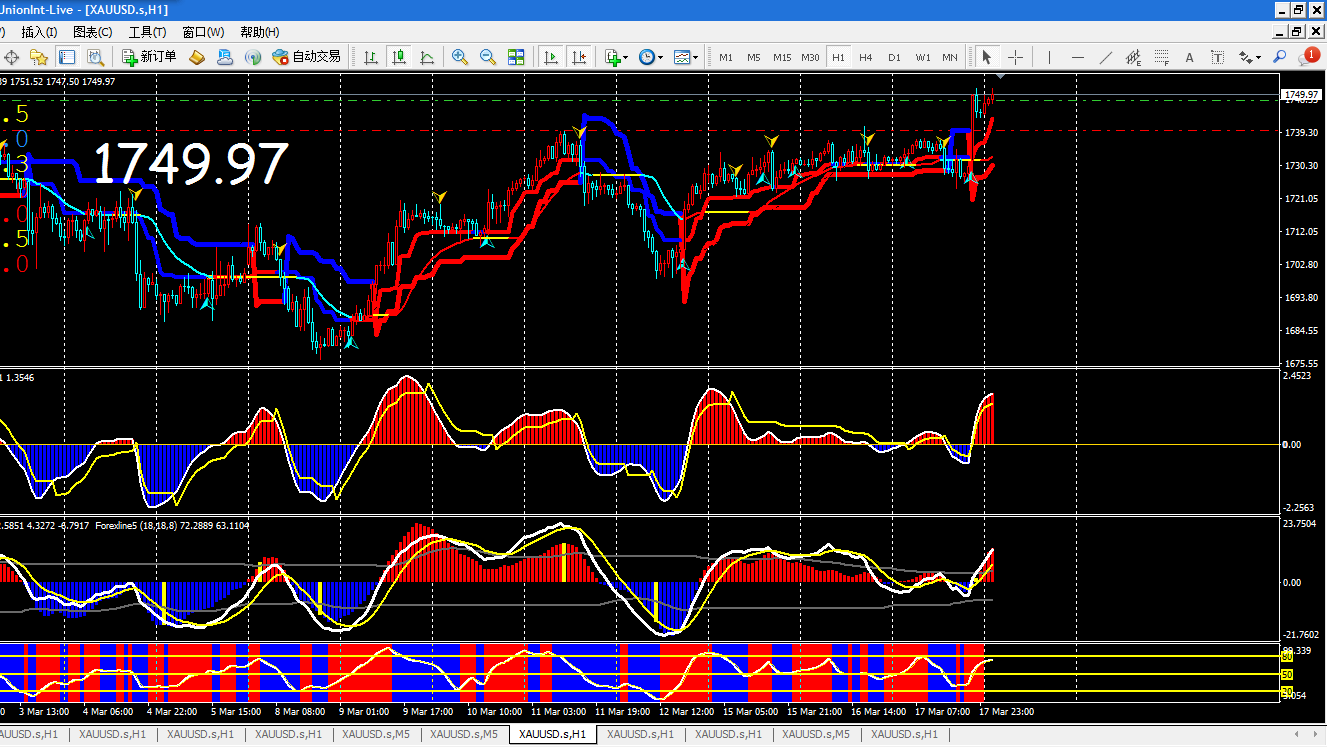
Task: Pick the draw vertical line tool
Action: click(1048, 57)
